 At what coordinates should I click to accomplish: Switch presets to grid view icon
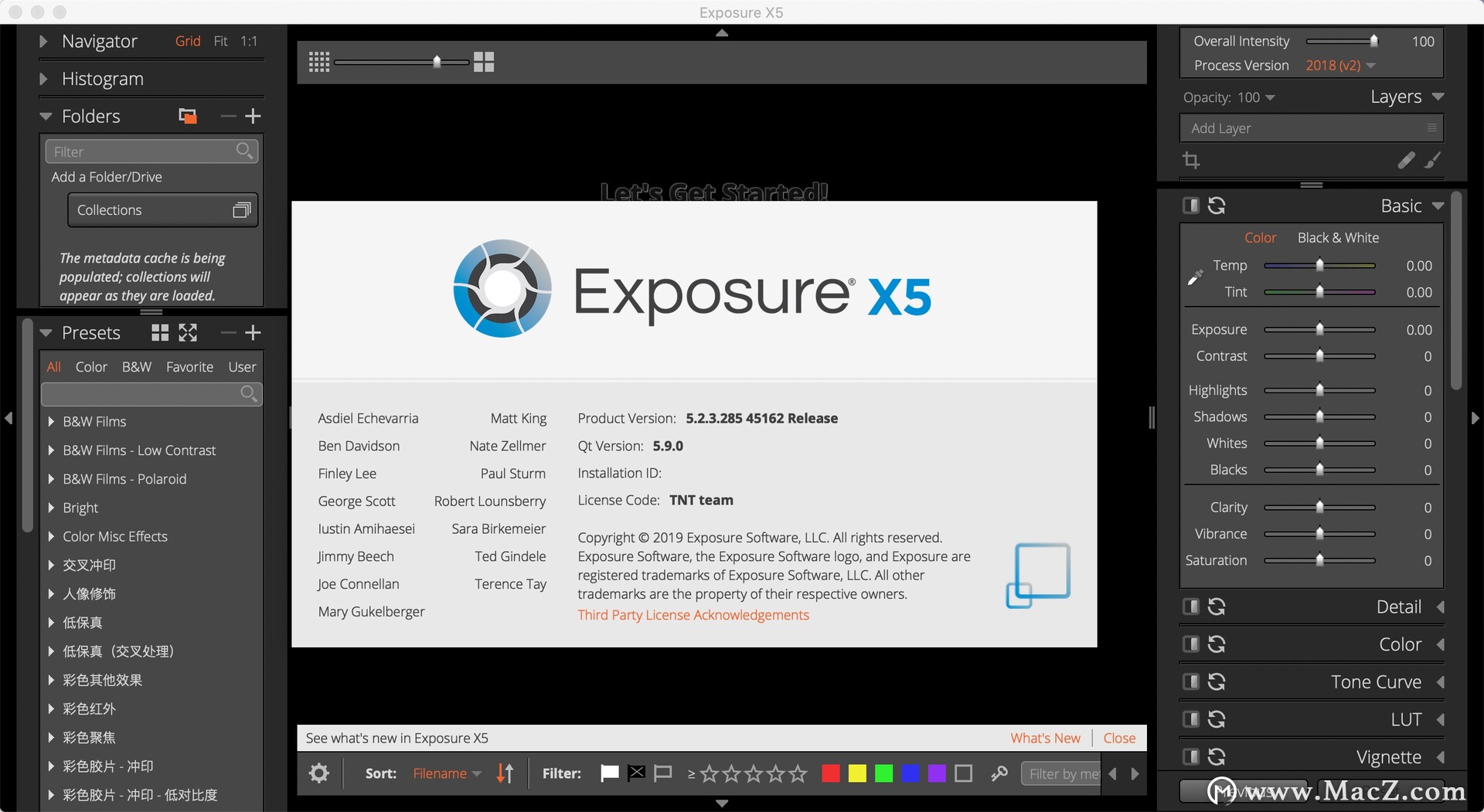(x=160, y=333)
